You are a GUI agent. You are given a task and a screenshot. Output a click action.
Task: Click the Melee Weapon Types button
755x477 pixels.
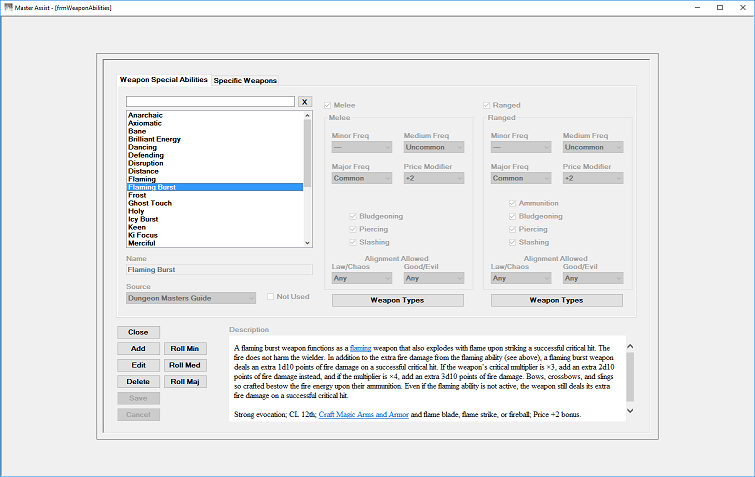pos(398,300)
